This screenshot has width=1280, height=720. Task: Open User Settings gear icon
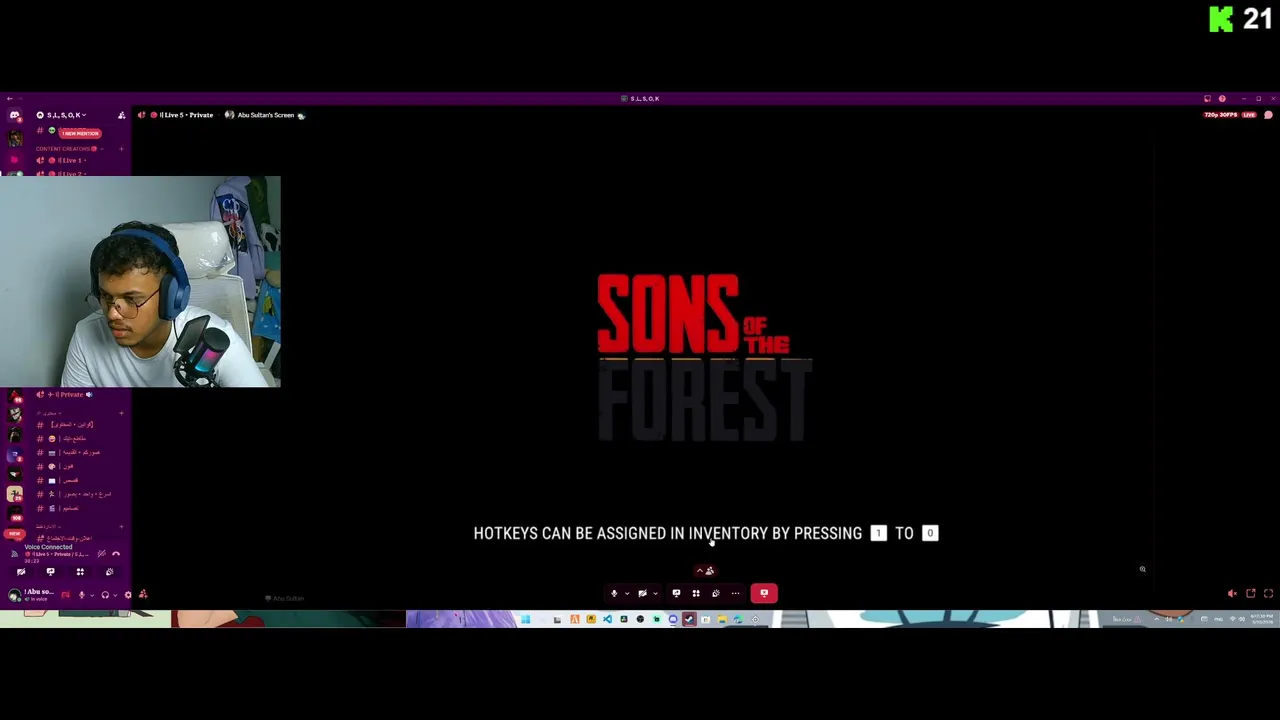[128, 595]
